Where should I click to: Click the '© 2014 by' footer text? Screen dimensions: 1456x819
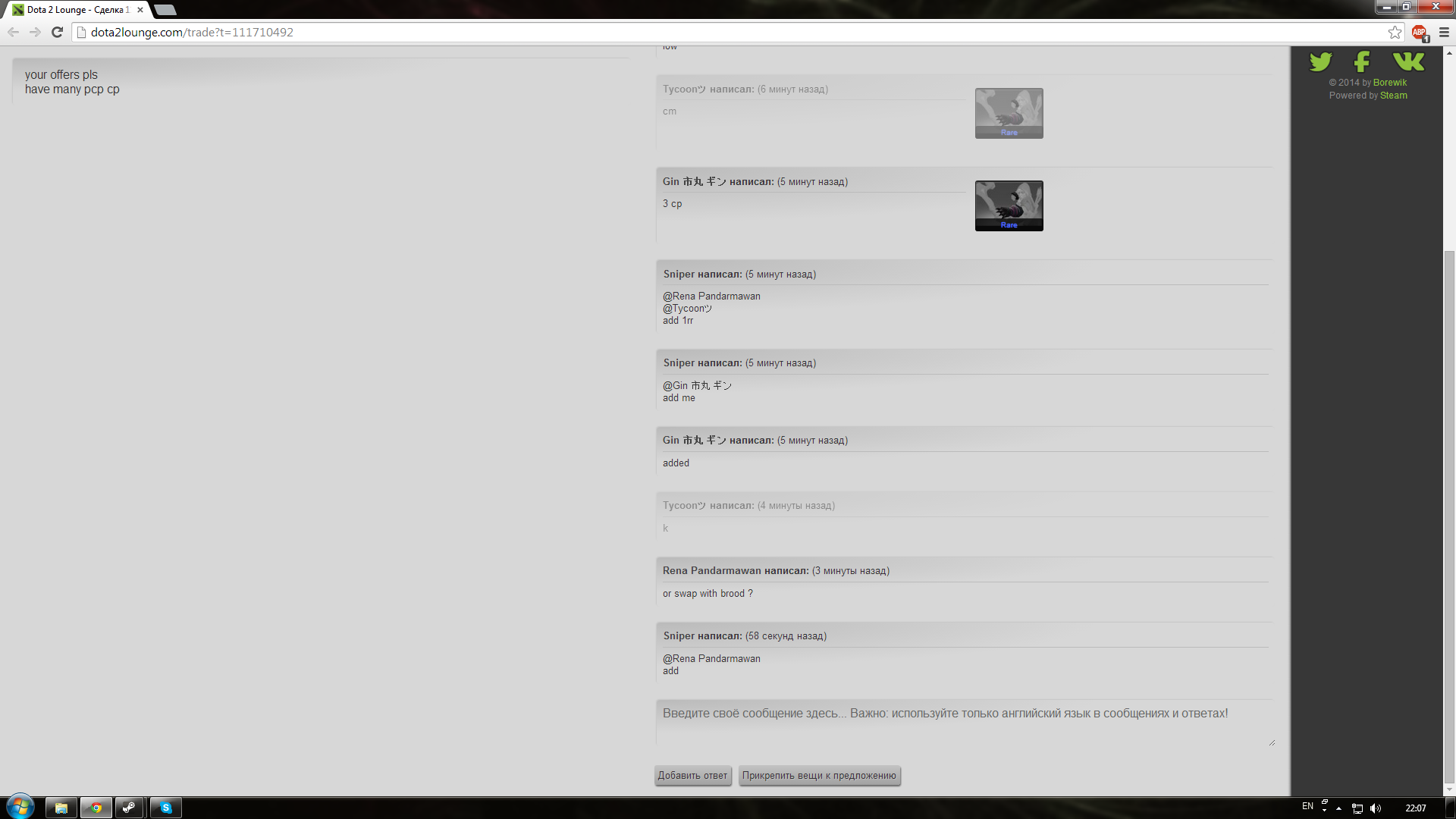click(x=1350, y=83)
